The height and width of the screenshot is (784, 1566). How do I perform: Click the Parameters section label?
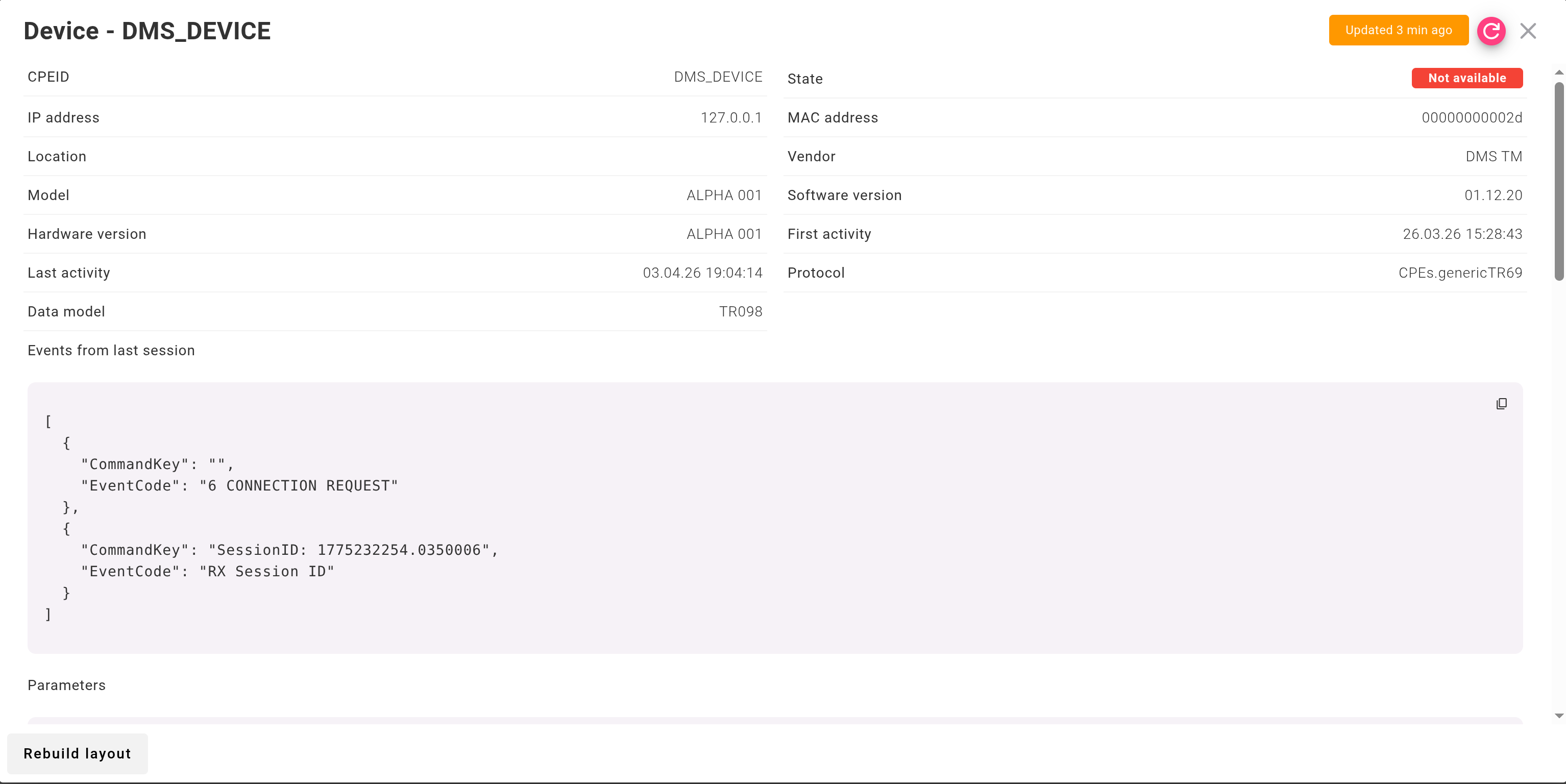66,685
